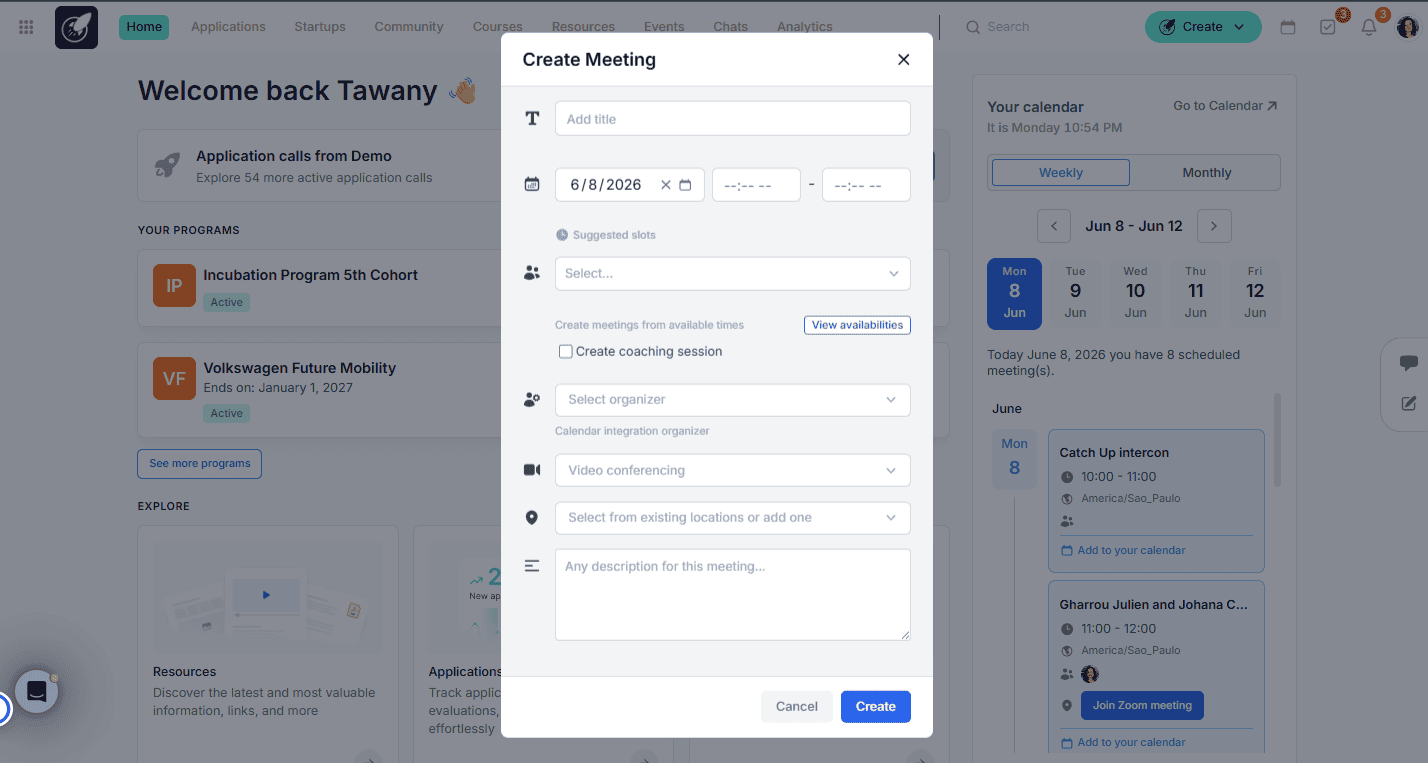Screen dimensions: 1428x763
Task: Open Application calls from Demo
Action: 293,156
